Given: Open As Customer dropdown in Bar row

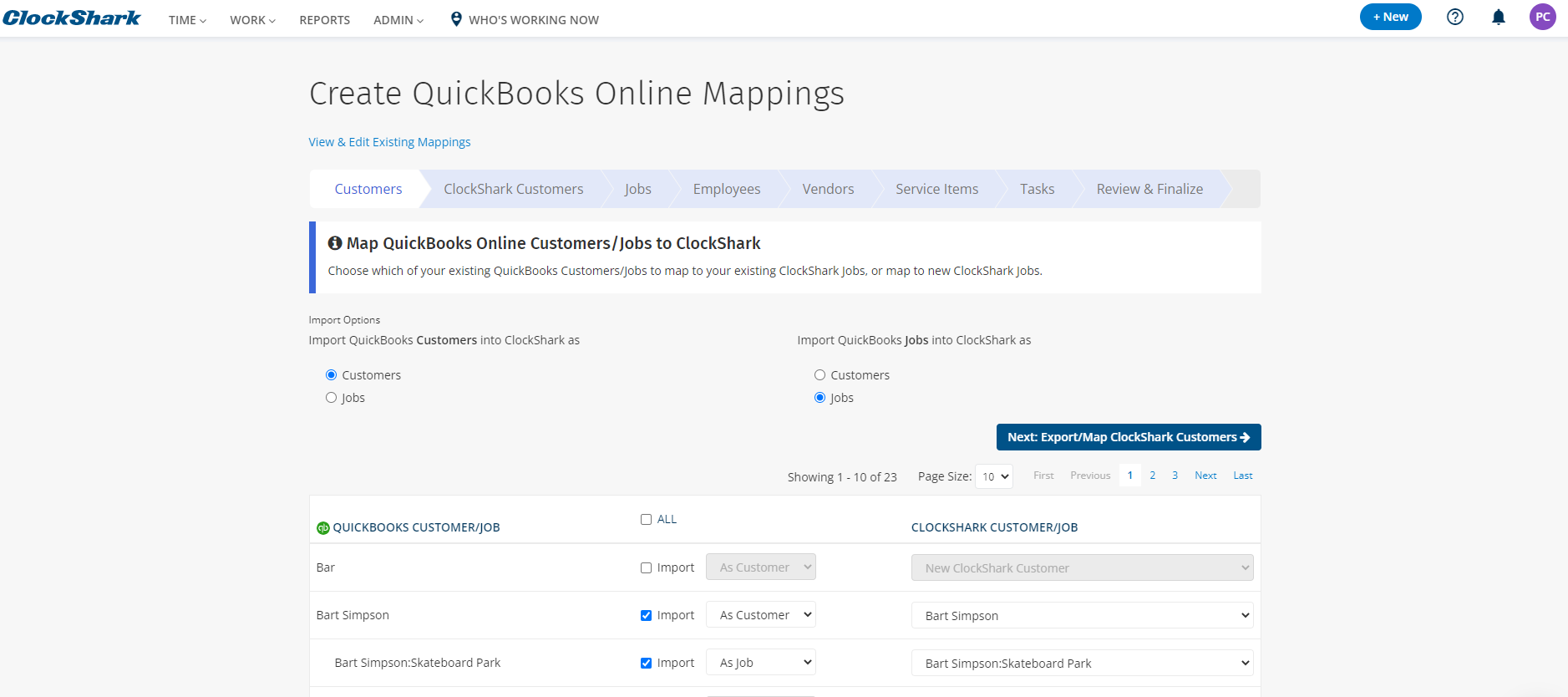Looking at the screenshot, I should click(761, 567).
